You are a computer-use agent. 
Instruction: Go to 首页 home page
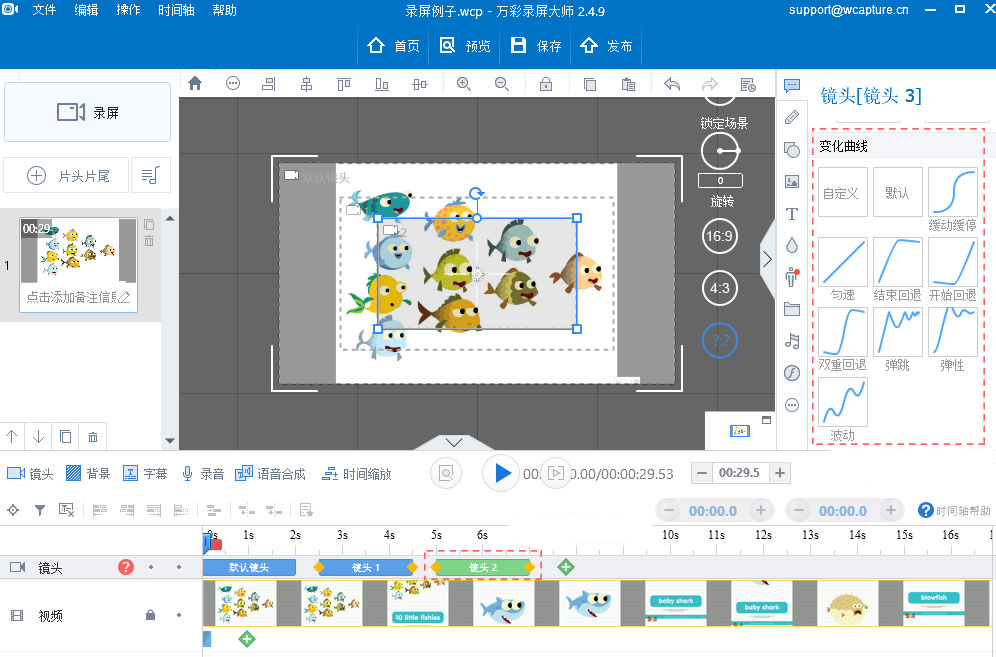click(393, 46)
